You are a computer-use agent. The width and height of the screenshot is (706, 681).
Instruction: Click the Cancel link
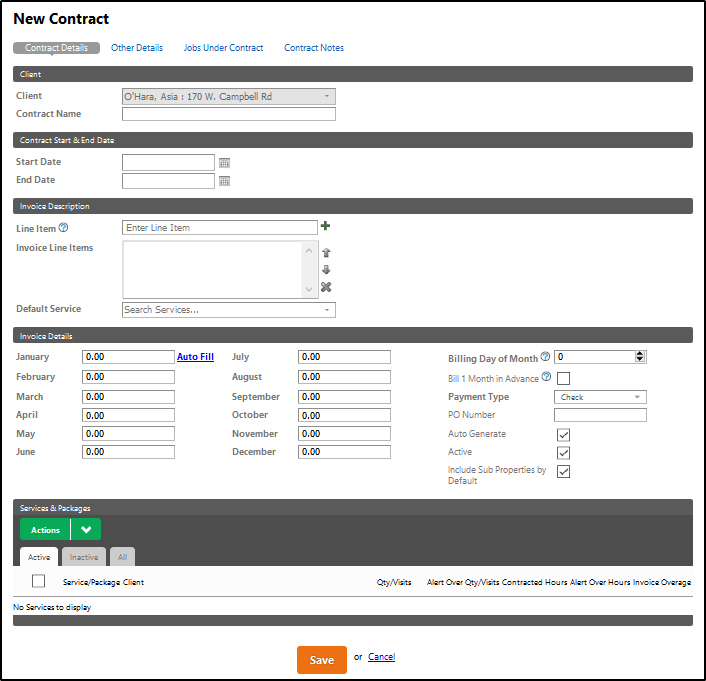coord(381,657)
